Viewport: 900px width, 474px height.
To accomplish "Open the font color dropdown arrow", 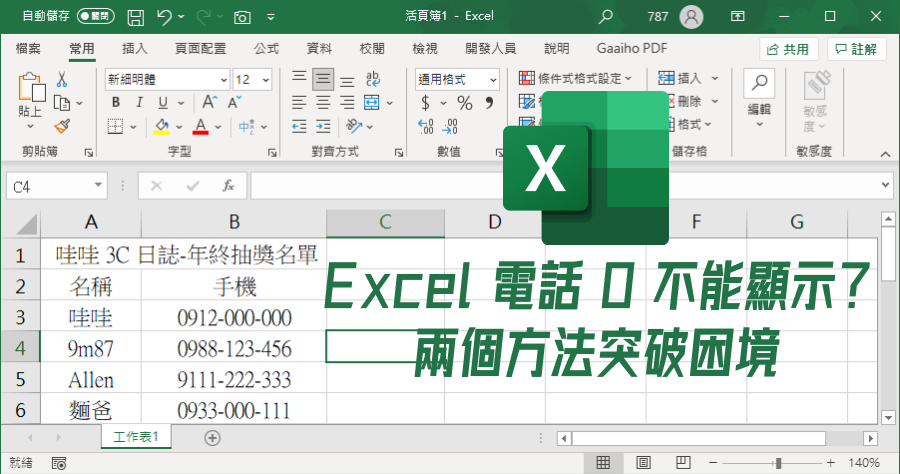I will [x=218, y=127].
